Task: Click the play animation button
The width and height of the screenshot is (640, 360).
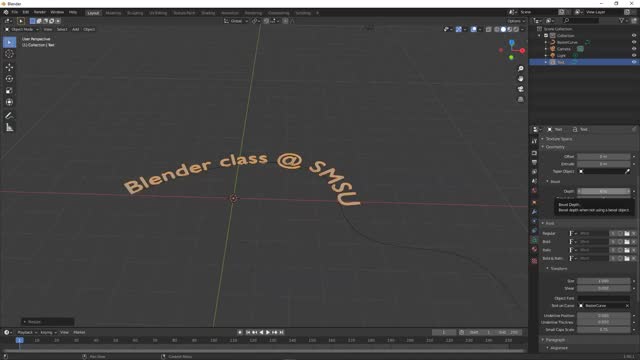Action: pyautogui.click(x=268, y=332)
